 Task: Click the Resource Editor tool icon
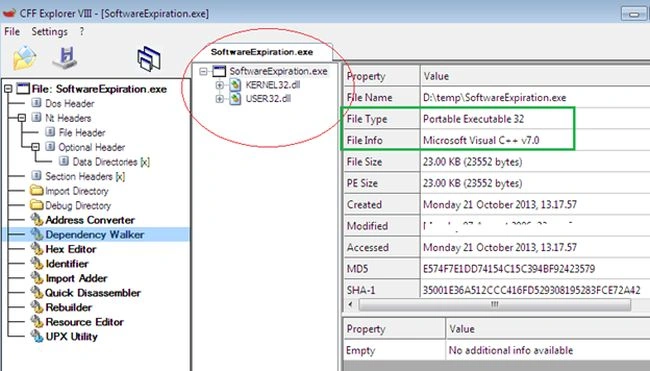click(36, 321)
